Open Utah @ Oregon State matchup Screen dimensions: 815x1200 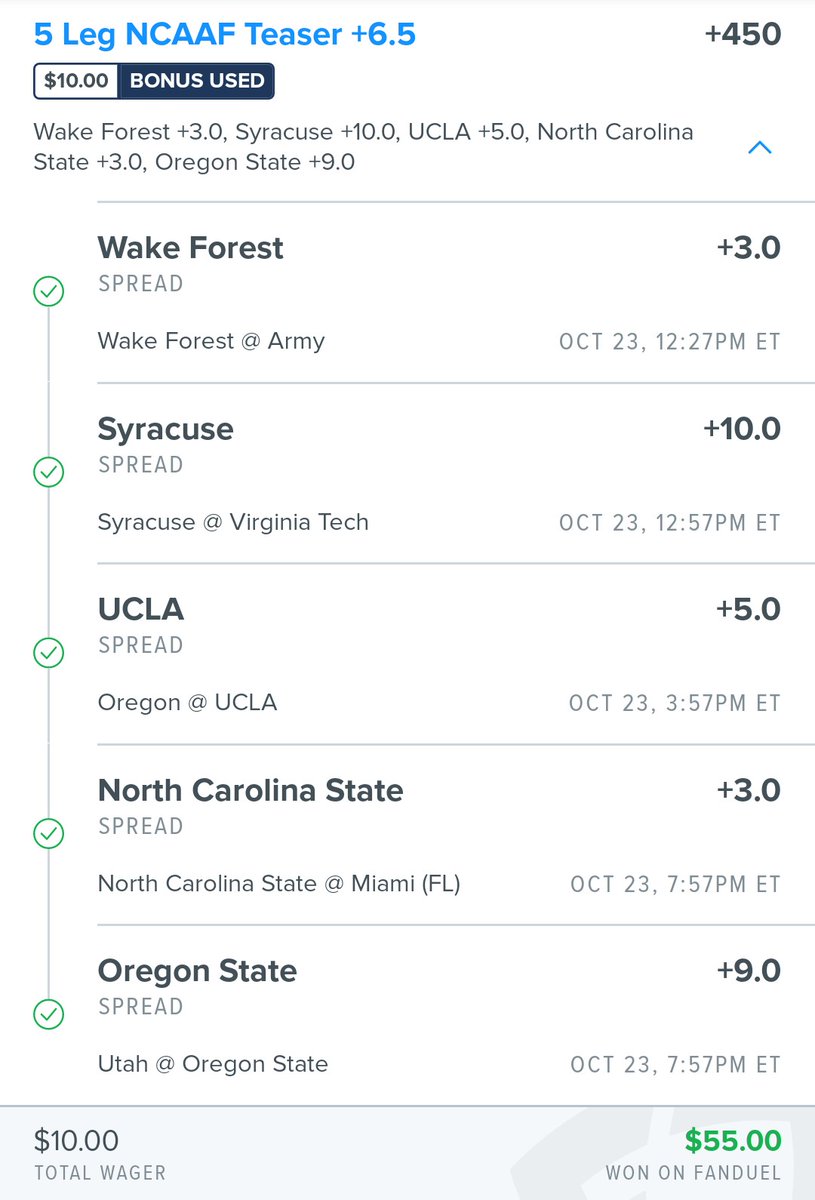[213, 1065]
